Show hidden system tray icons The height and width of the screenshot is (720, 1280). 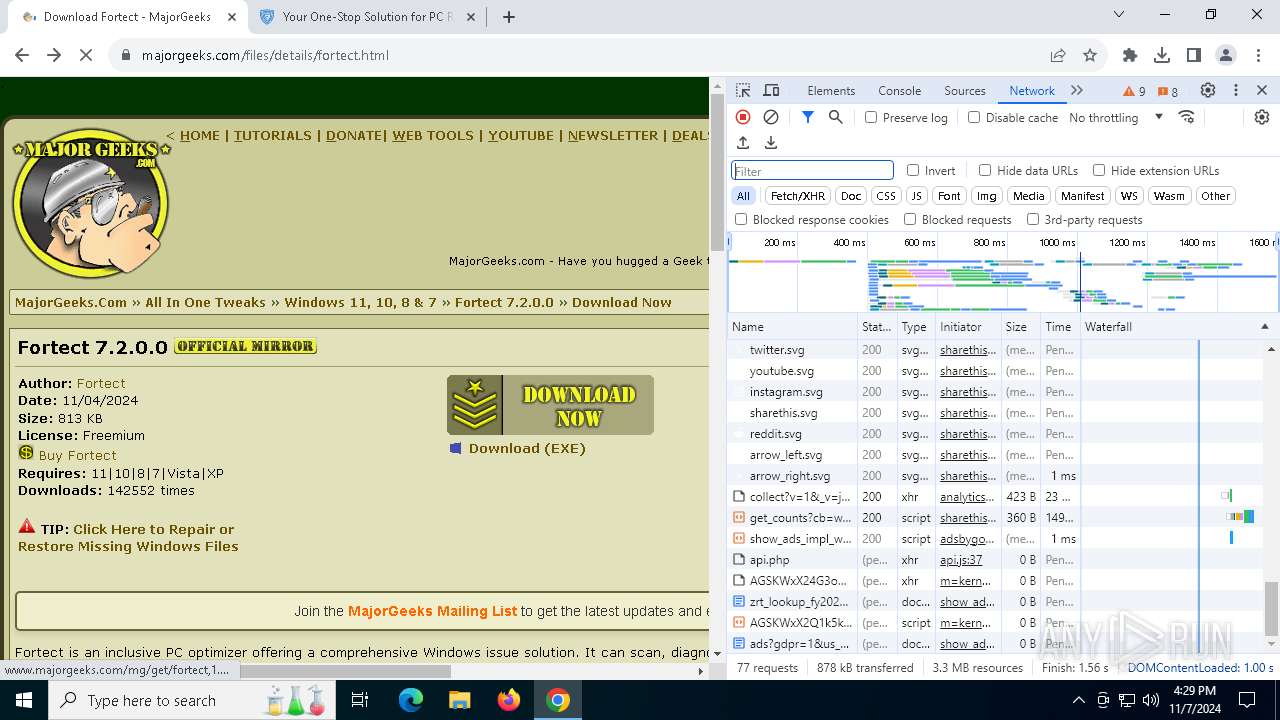pyautogui.click(x=1078, y=700)
